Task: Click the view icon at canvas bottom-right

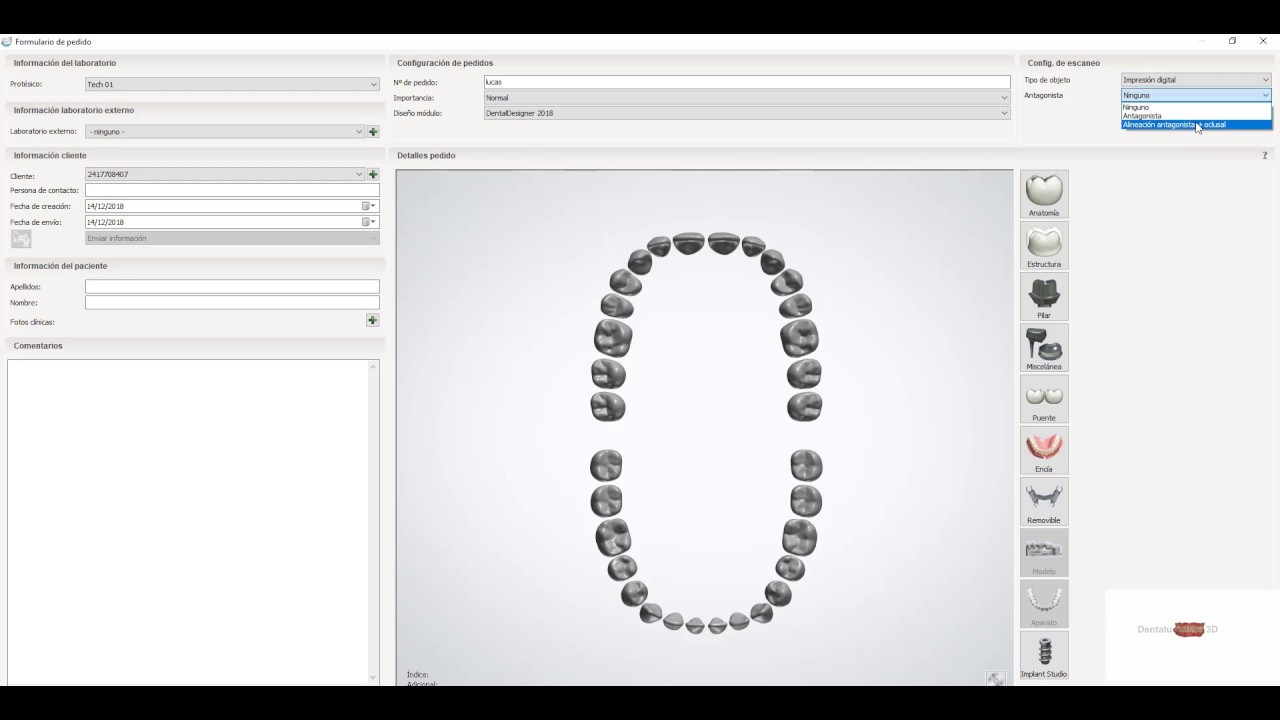Action: (996, 678)
